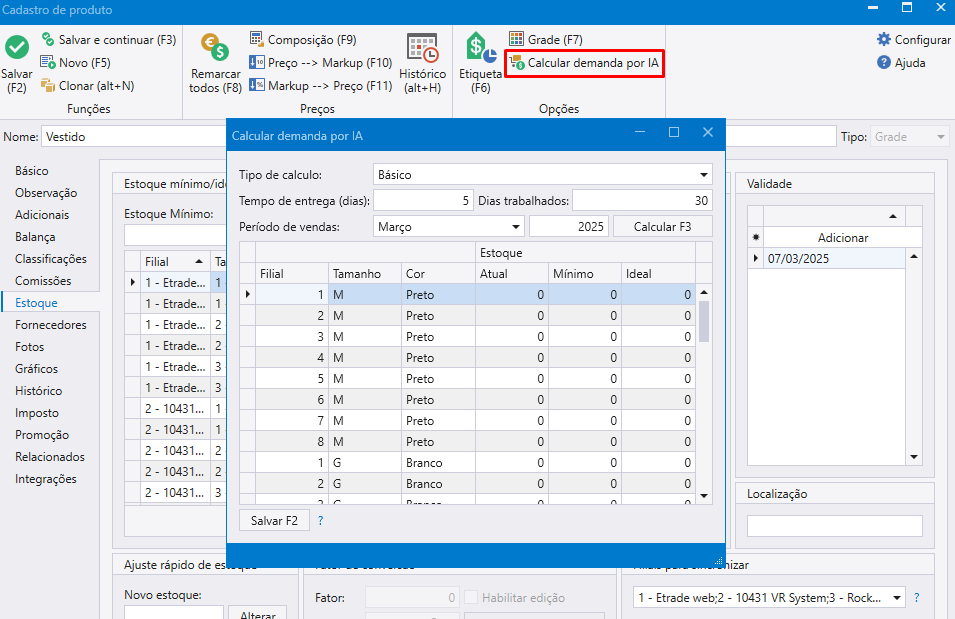Click Mínimo column header
955x619 pixels.
click(585, 274)
